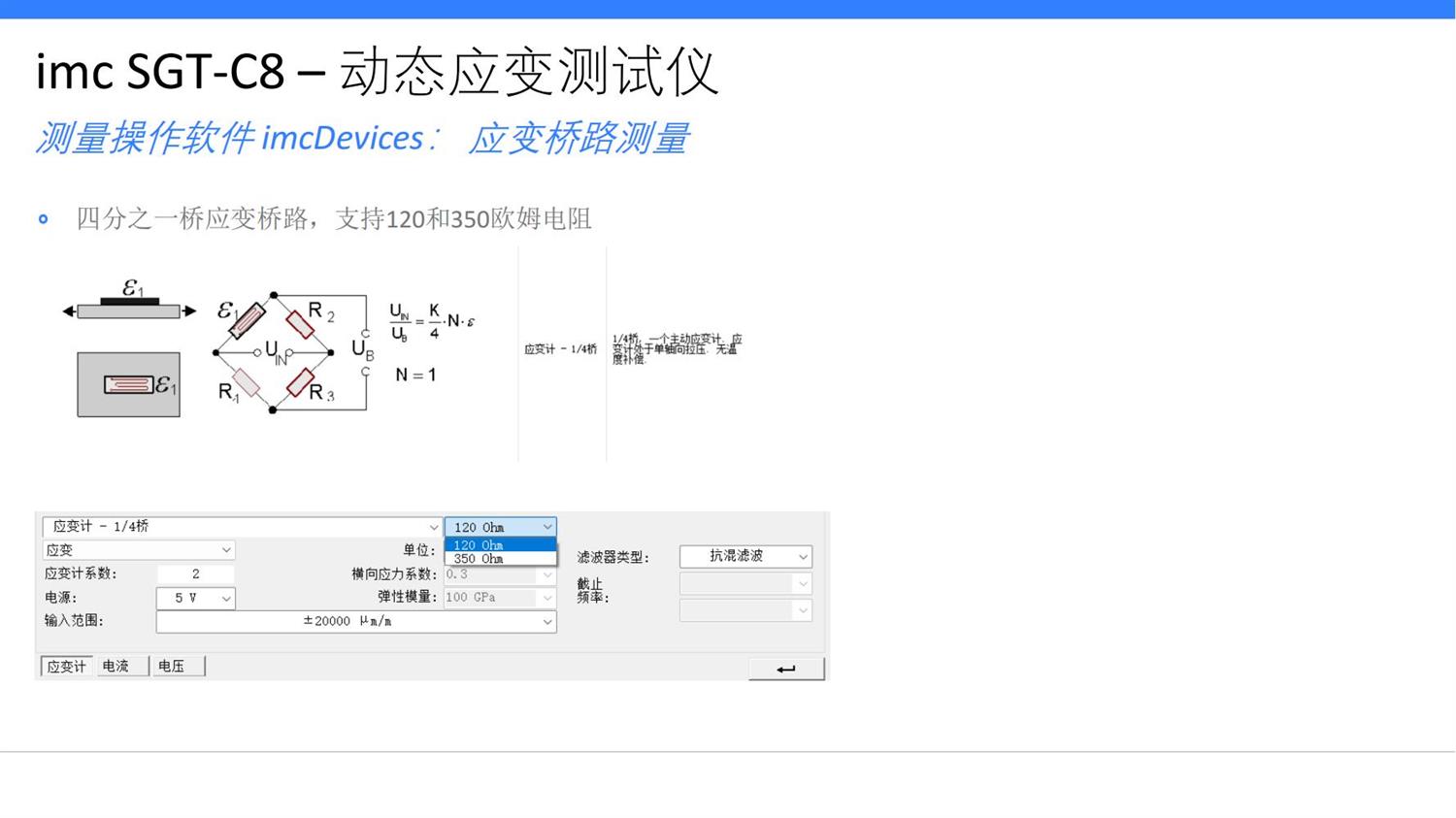The width and height of the screenshot is (1456, 818).
Task: Click the slide title imc SGT-C8 – 动态应变测试仪
Action: (377, 72)
